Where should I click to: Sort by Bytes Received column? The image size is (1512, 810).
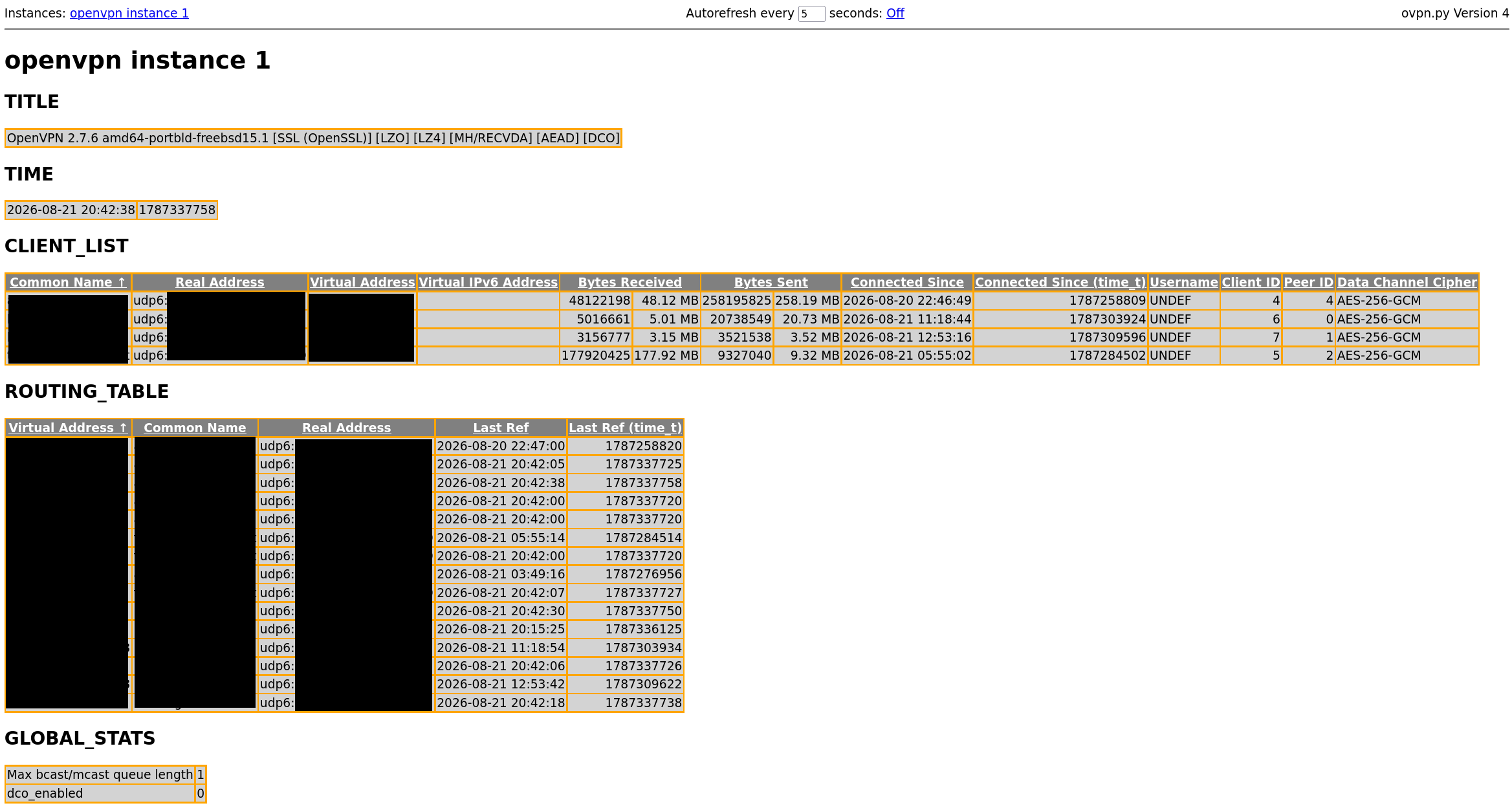coord(630,283)
